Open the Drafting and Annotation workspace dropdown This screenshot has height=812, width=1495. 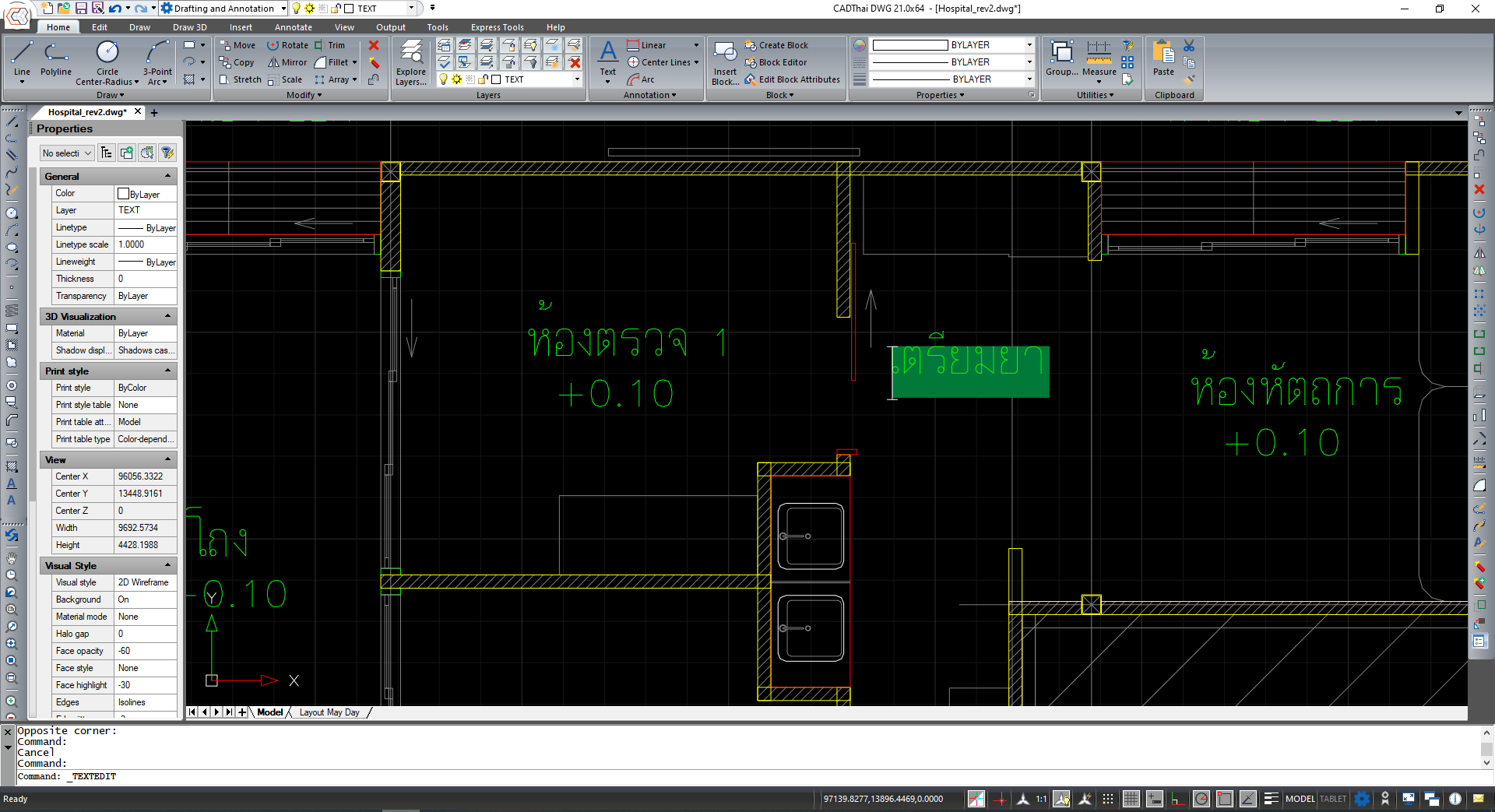point(283,9)
